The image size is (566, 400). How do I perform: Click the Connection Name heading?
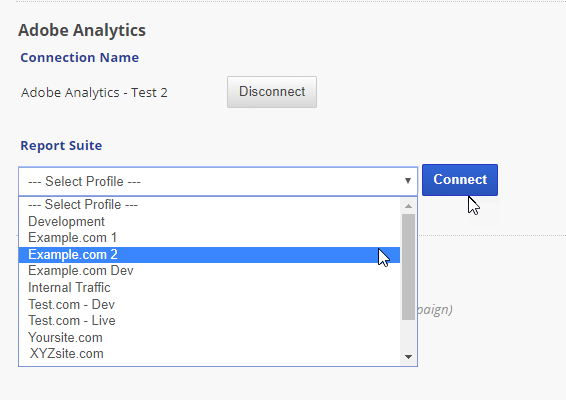79,58
